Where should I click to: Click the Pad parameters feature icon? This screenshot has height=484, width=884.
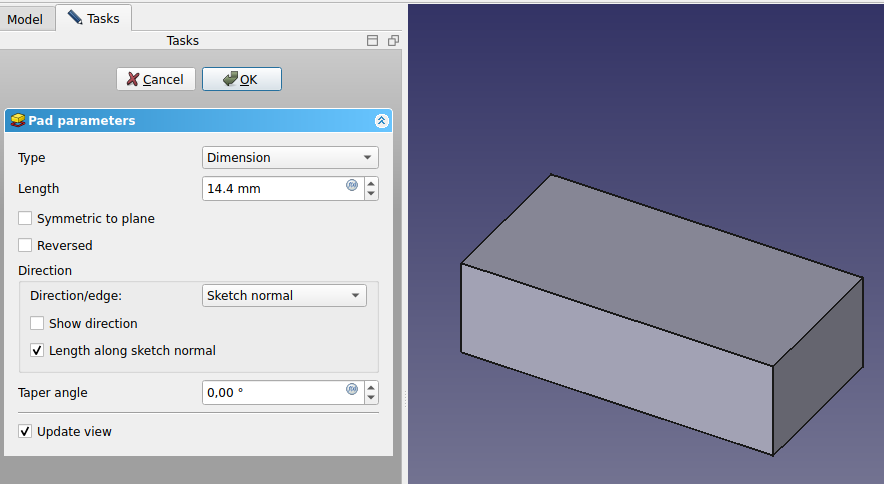[x=18, y=120]
